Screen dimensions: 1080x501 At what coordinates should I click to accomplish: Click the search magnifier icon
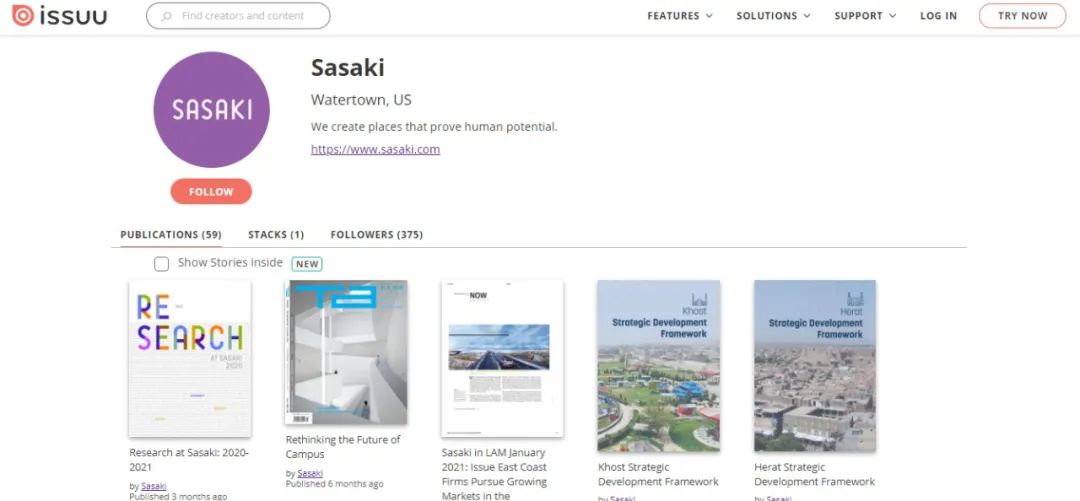click(x=166, y=16)
